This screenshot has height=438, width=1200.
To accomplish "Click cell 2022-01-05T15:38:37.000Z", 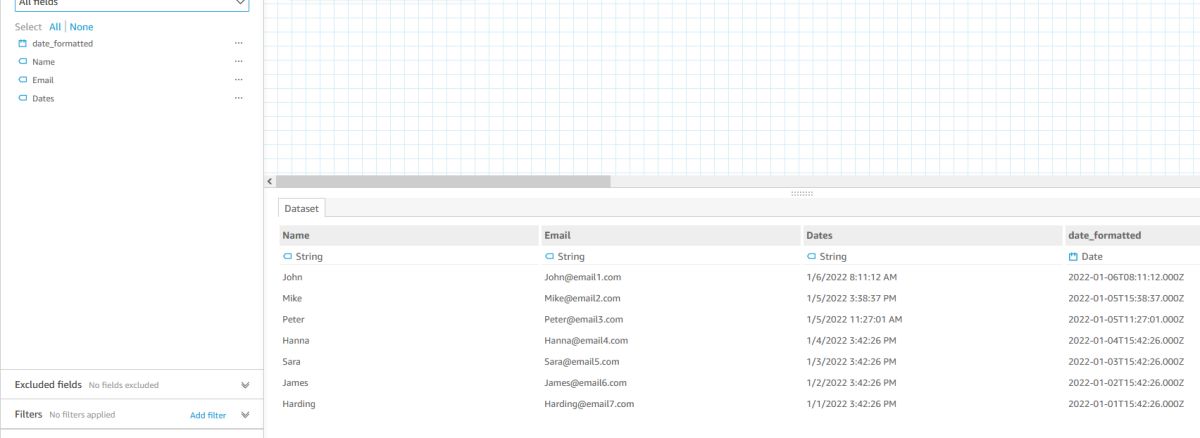I will tap(1126, 298).
